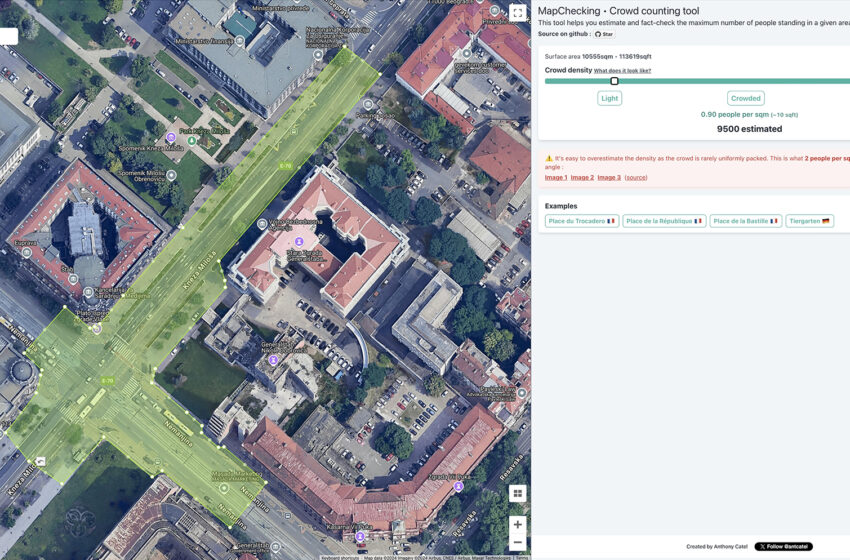The width and height of the screenshot is (850, 560).
Task: Click the Follow @antcatel button
Action: (x=783, y=547)
